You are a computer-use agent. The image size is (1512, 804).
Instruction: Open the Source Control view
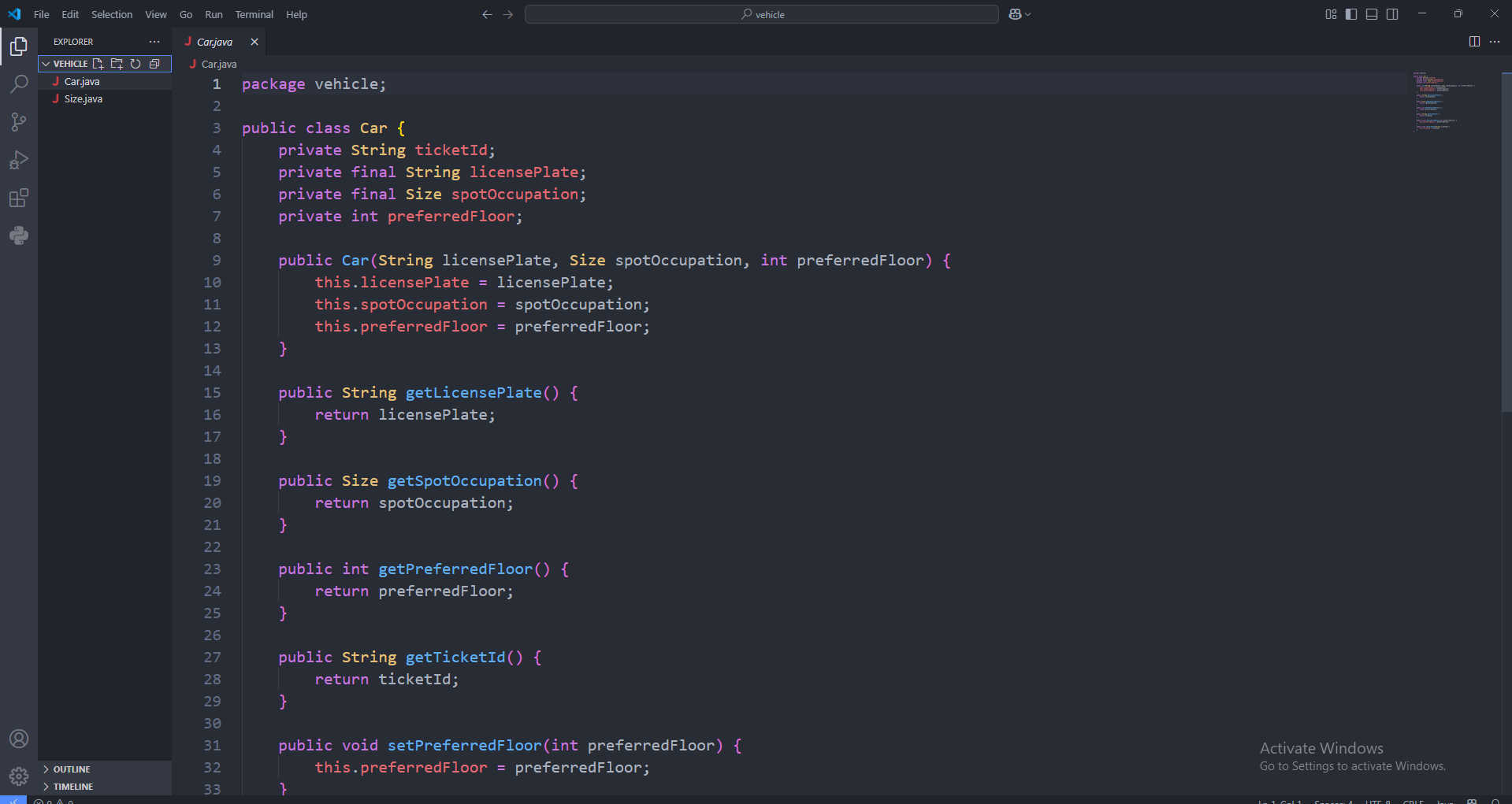pyautogui.click(x=19, y=121)
